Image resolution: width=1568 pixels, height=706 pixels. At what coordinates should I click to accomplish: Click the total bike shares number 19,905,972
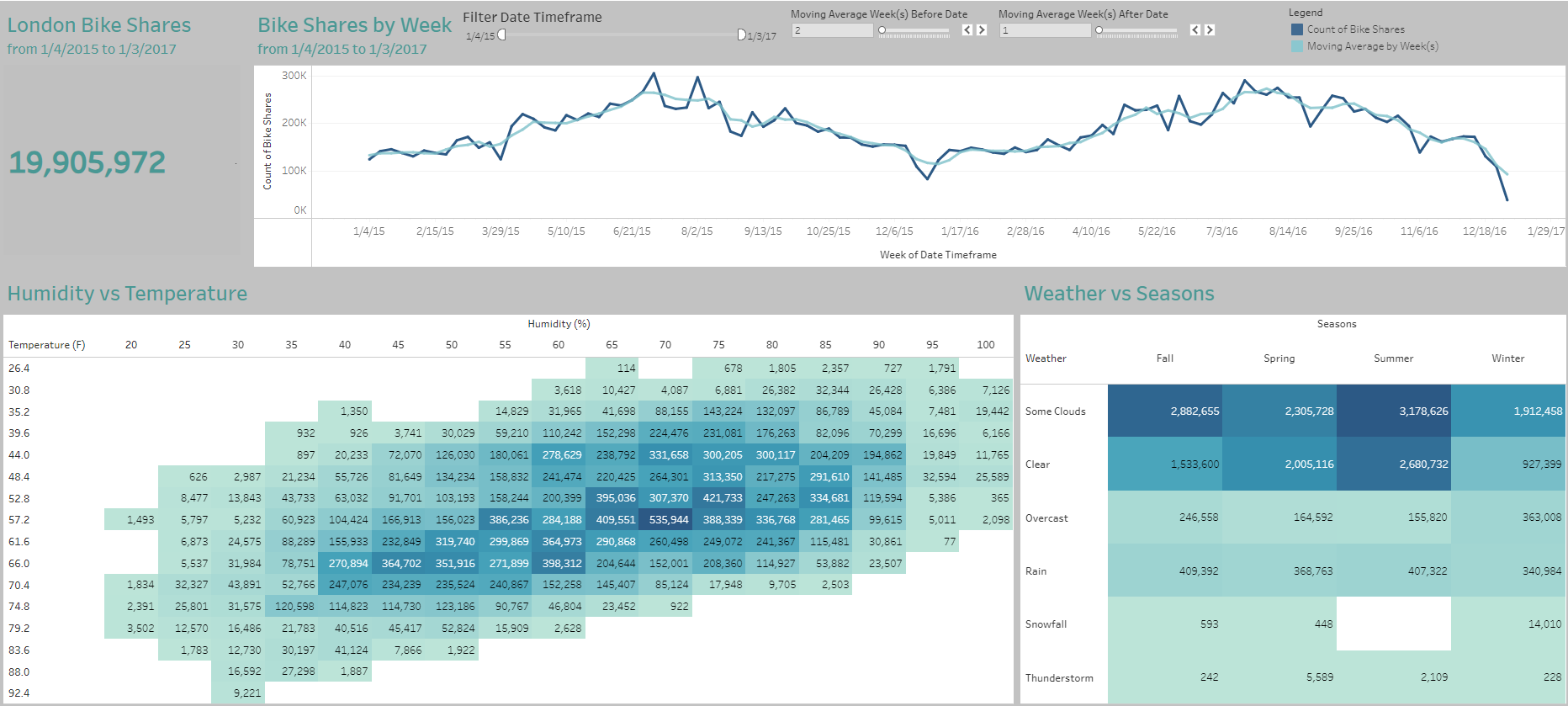pyautogui.click(x=87, y=162)
